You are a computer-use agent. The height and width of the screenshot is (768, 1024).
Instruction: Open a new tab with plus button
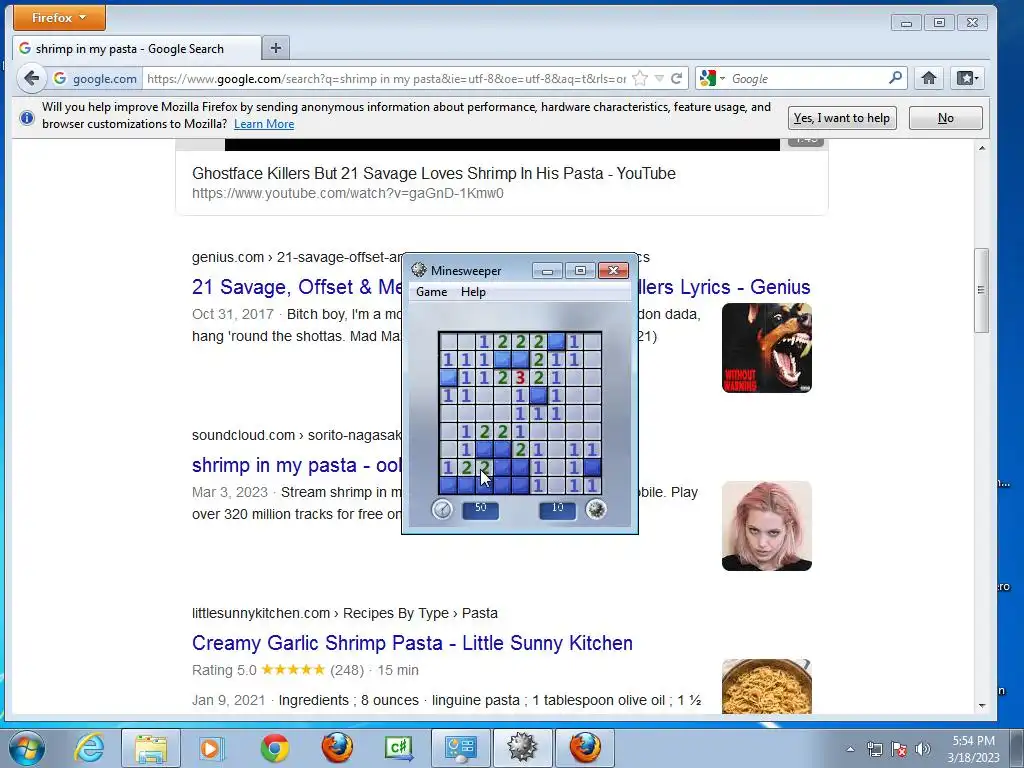click(276, 48)
